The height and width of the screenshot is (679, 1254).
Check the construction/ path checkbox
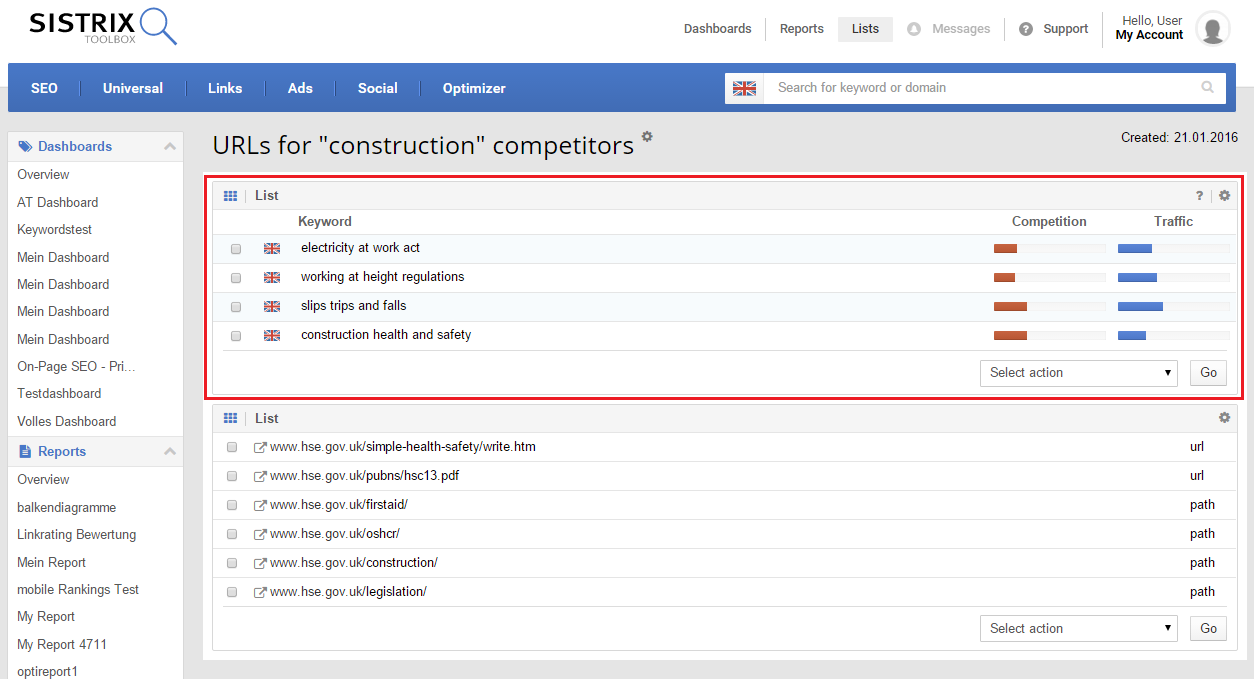pyautogui.click(x=232, y=563)
